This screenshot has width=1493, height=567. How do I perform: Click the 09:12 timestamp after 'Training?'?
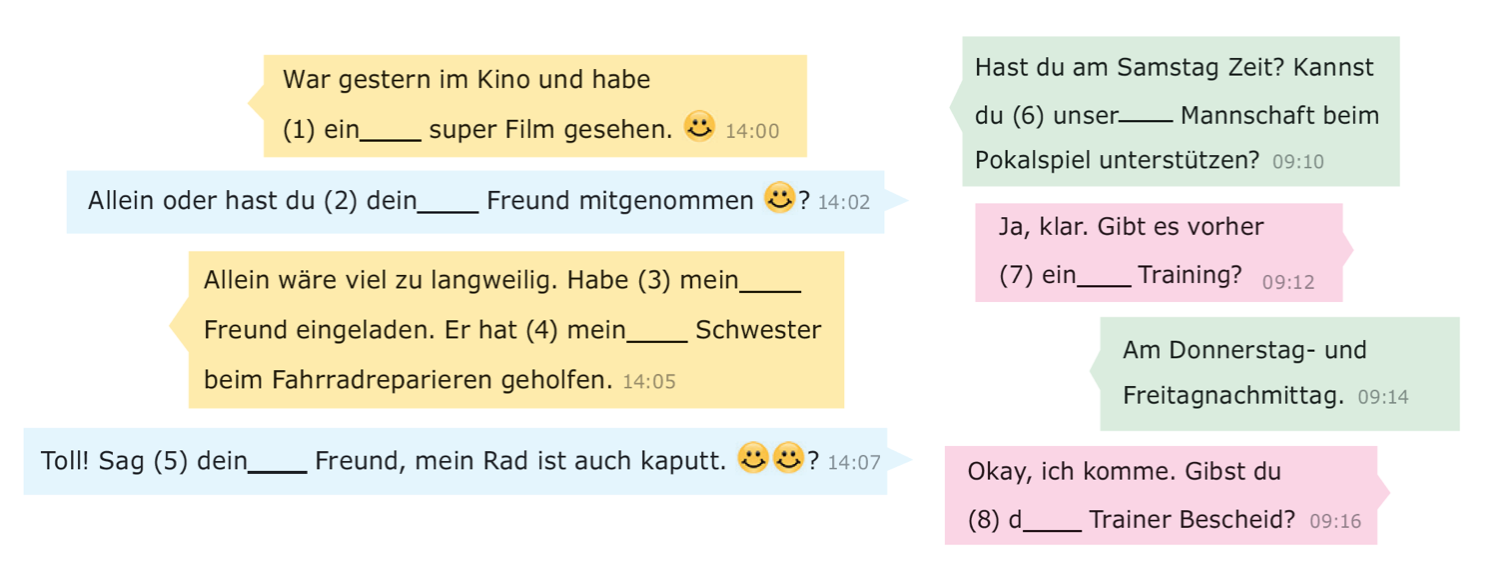pos(1288,283)
